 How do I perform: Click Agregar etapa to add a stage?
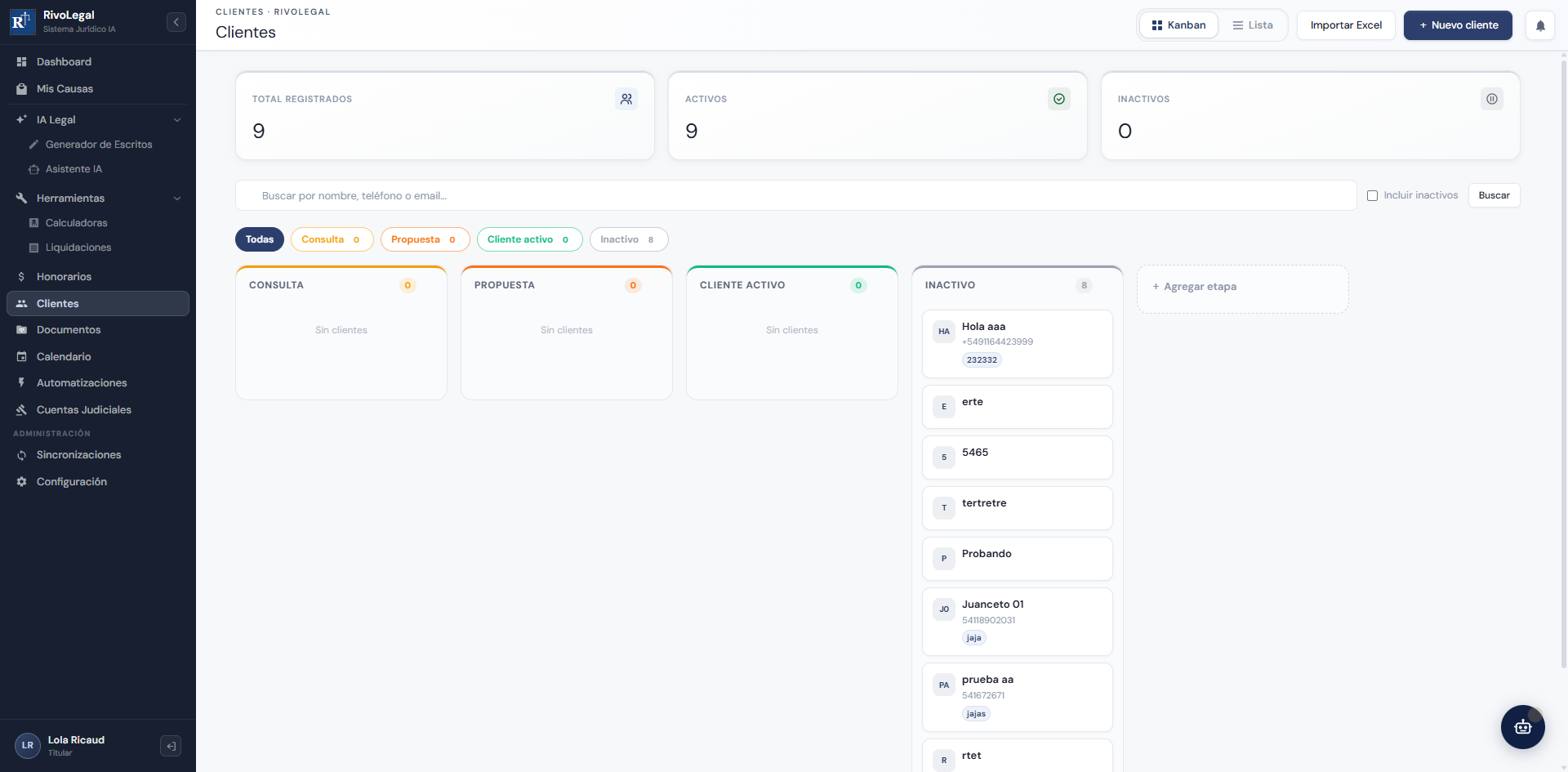tap(1242, 288)
